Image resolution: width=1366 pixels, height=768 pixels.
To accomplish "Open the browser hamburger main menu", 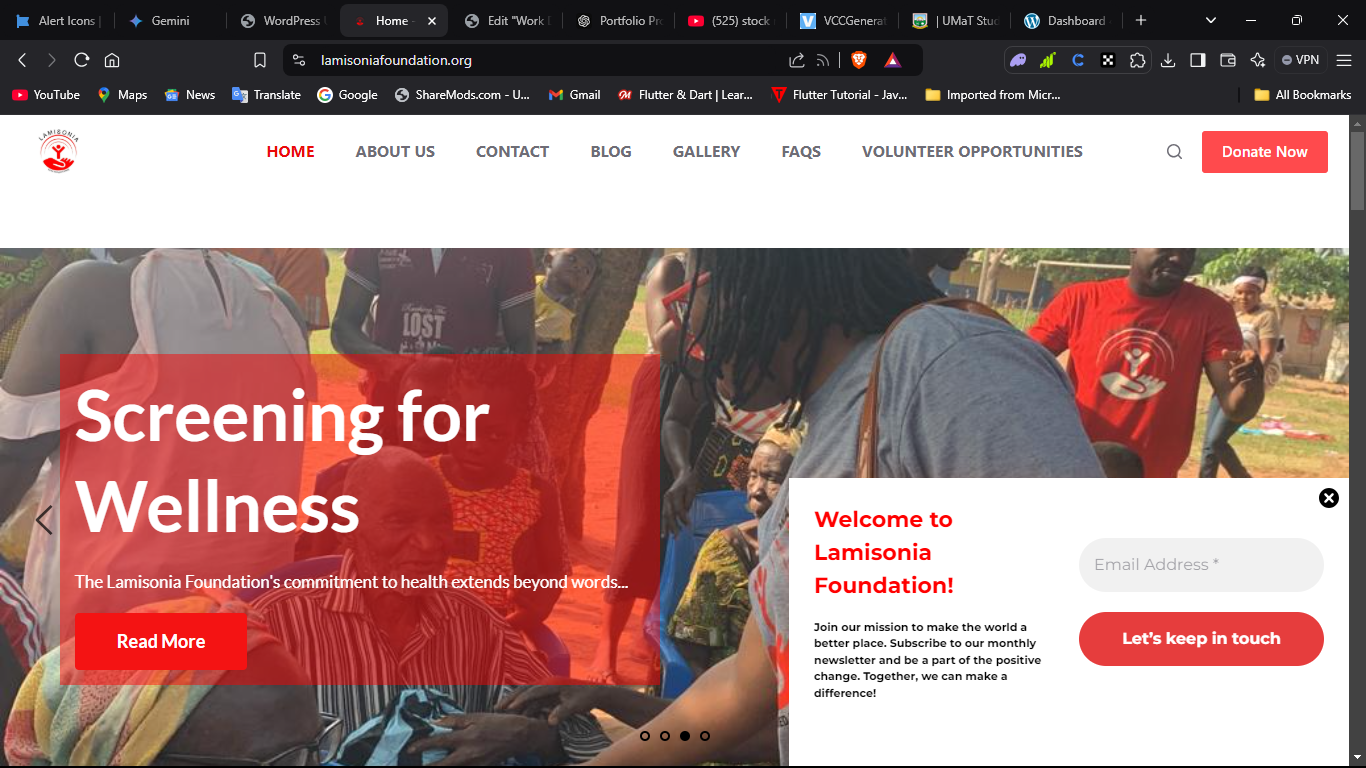I will [1344, 60].
